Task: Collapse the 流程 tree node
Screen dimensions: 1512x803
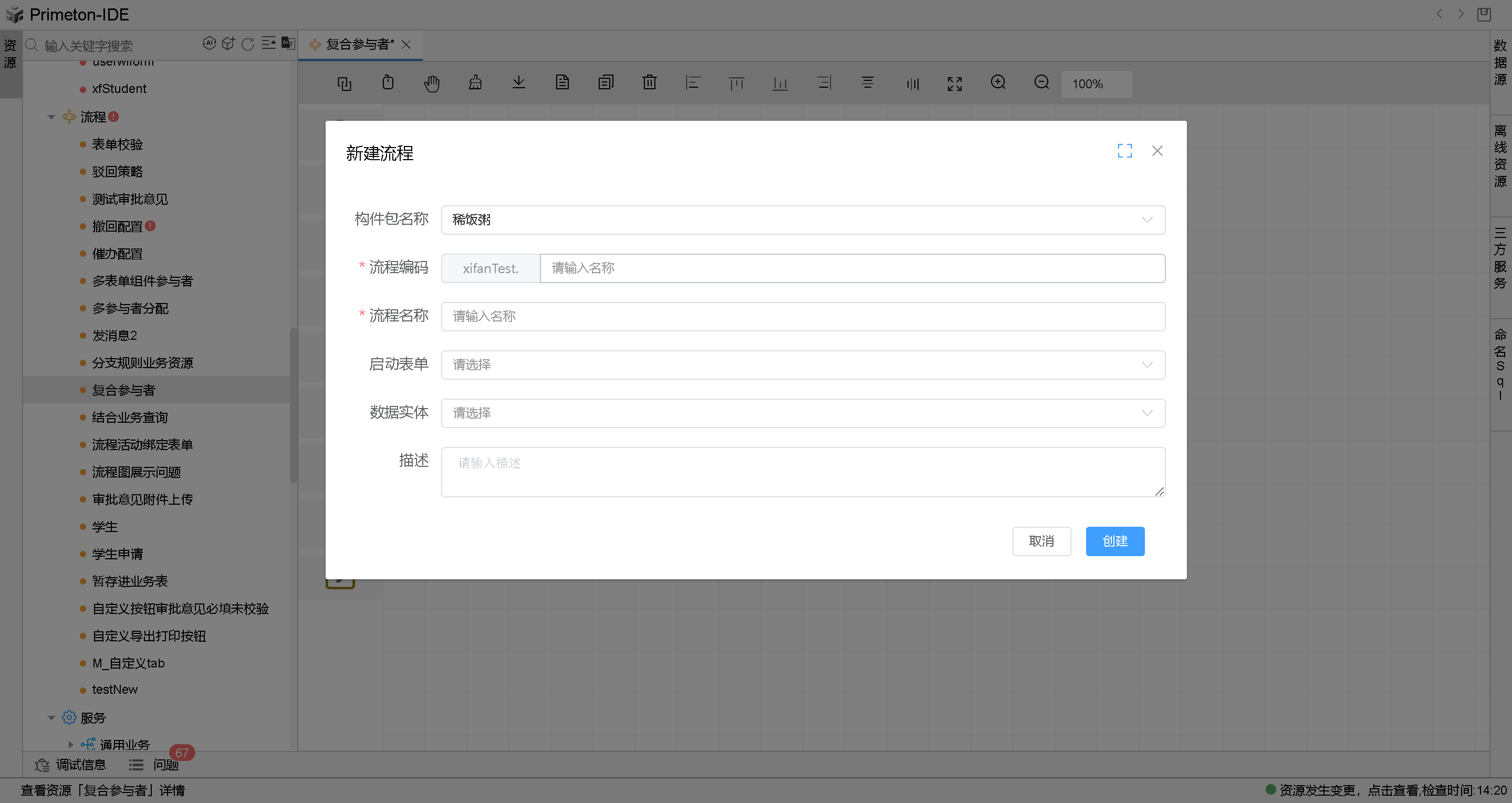Action: coord(51,117)
